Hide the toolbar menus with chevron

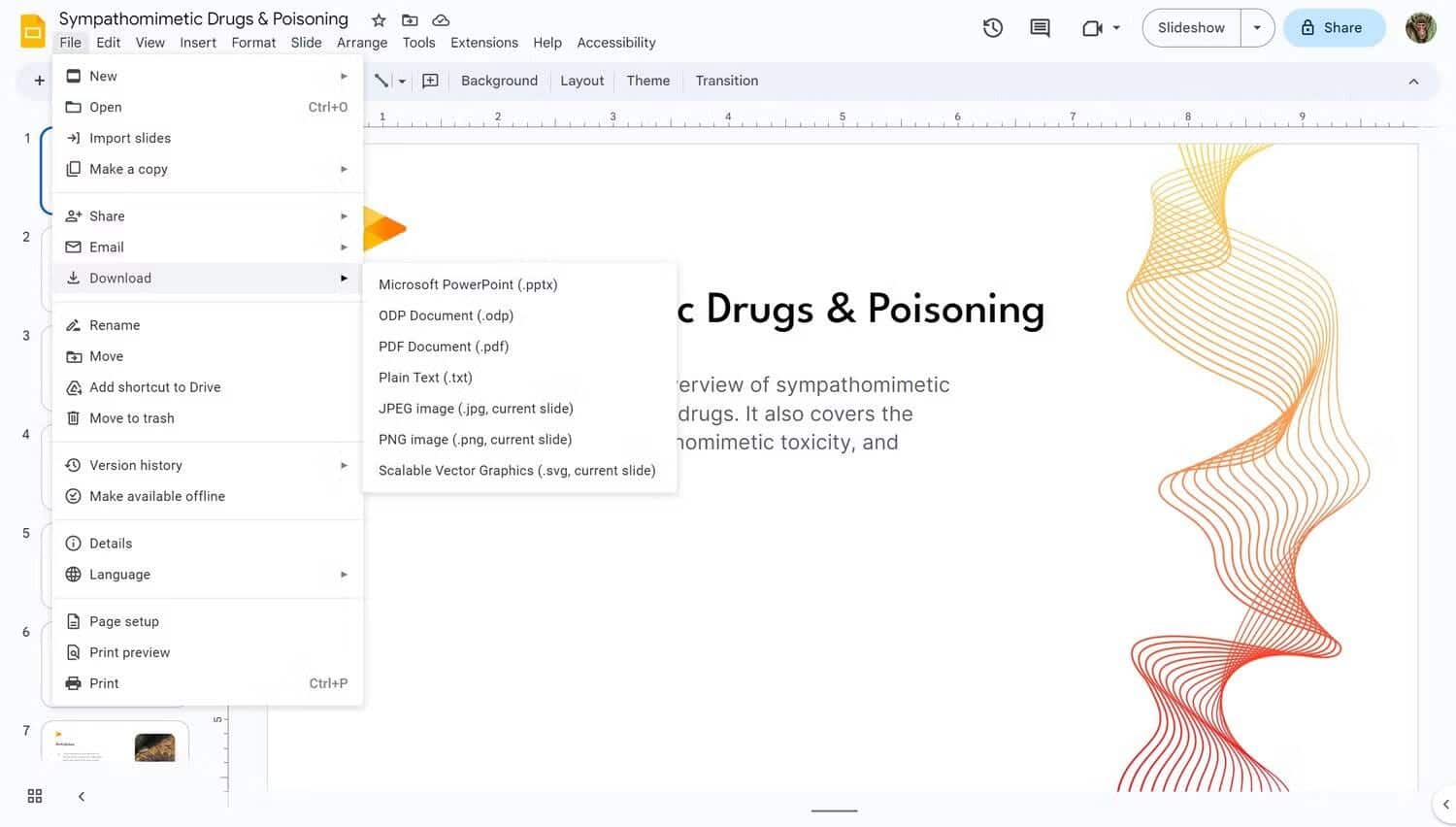1413,82
